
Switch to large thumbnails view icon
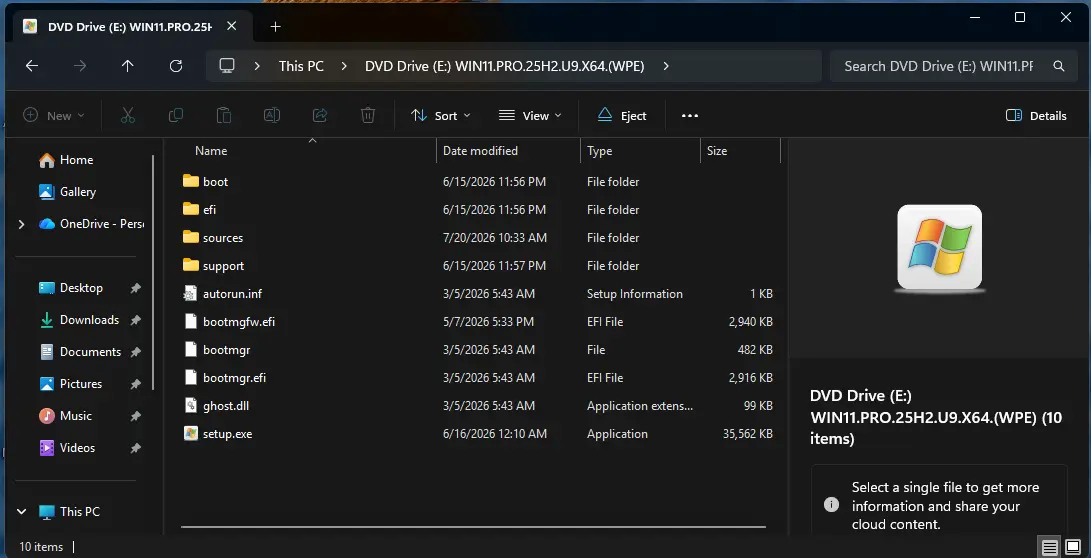1074,547
